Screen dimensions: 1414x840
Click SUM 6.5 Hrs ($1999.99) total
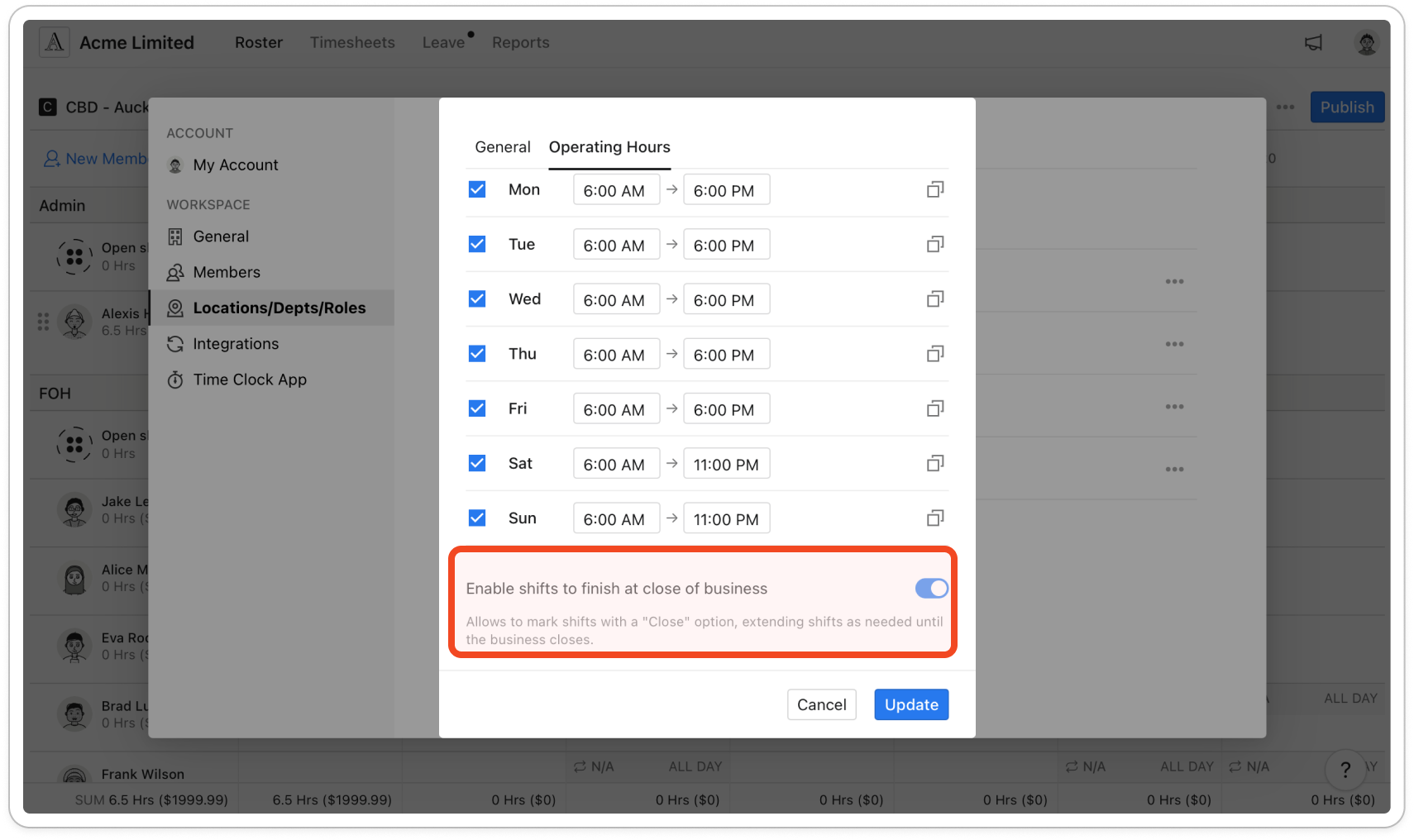pos(151,799)
